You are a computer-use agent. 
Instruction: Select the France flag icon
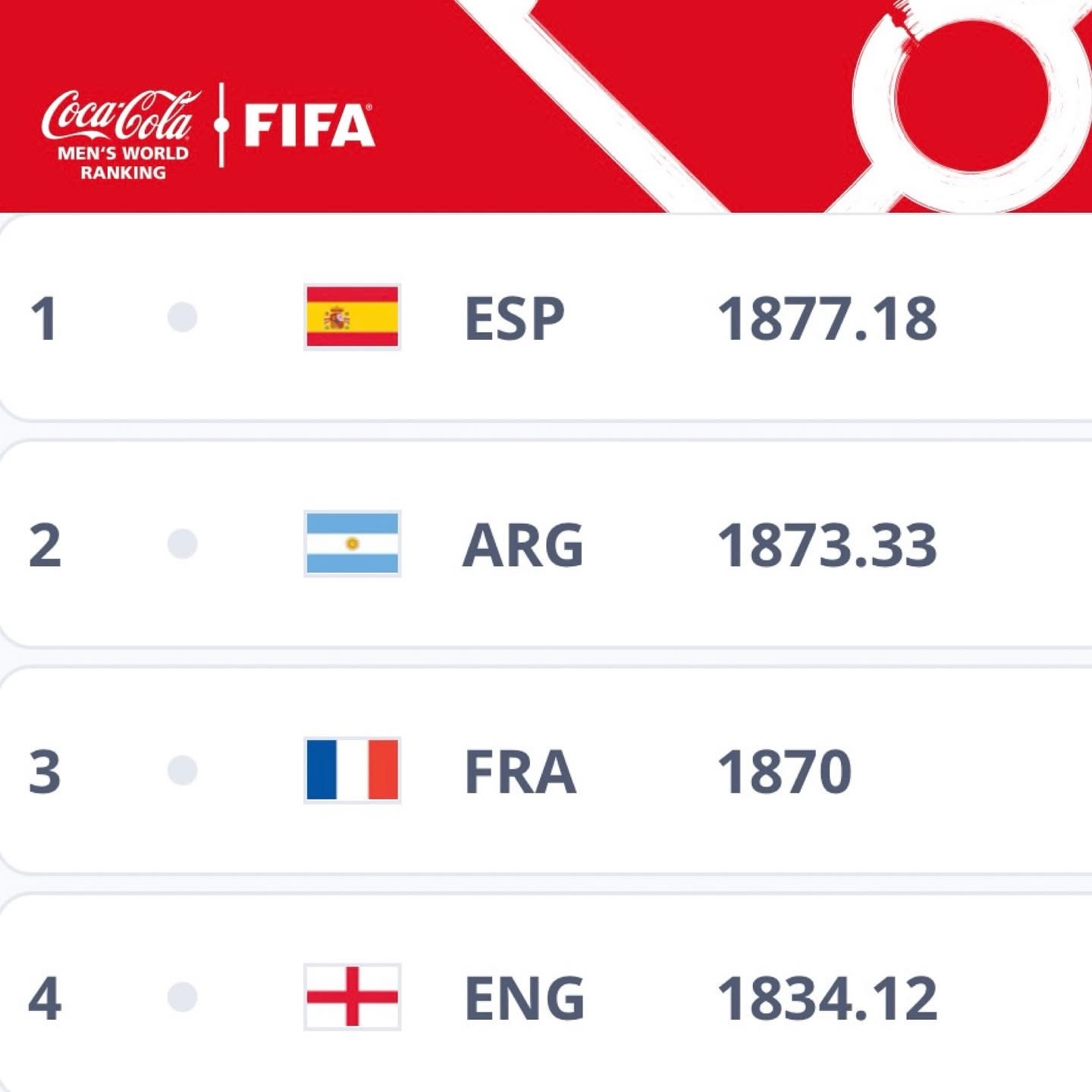(352, 770)
